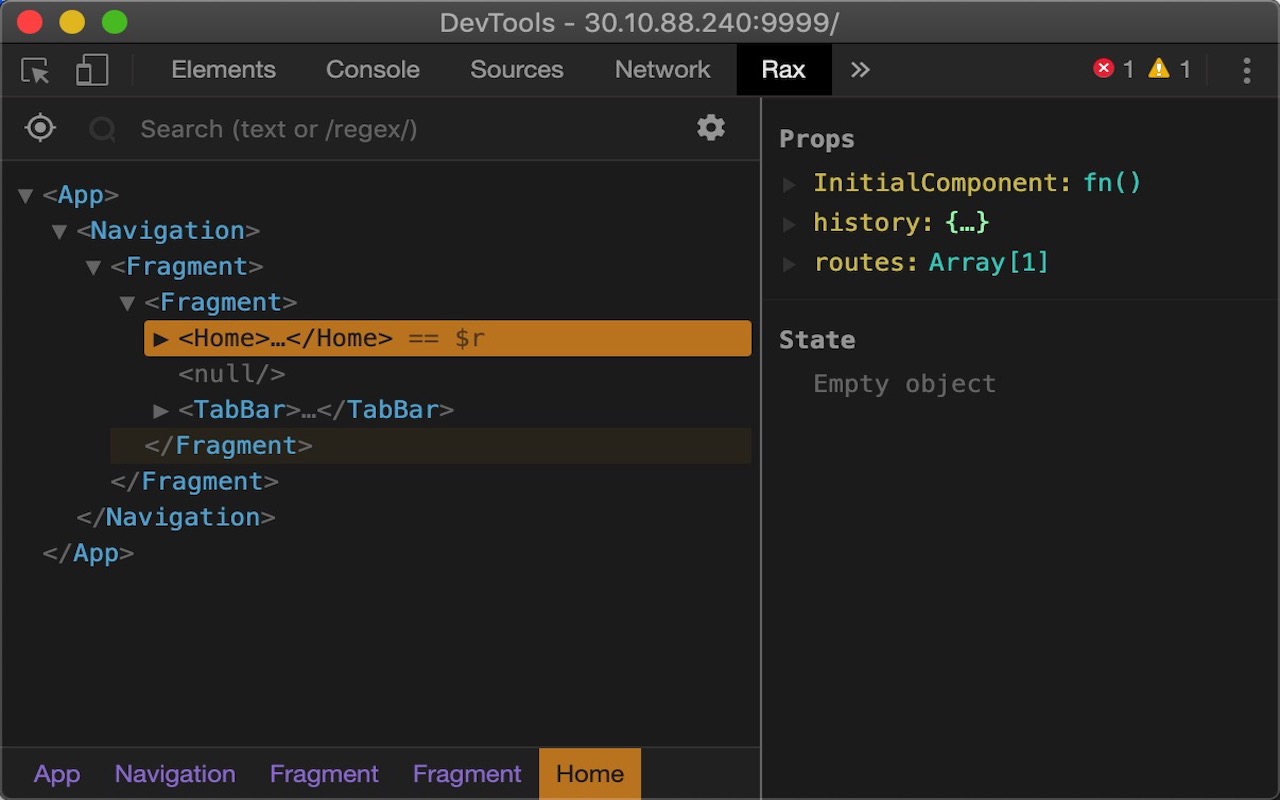Open the DevTools three-dot menu

[x=1246, y=69]
